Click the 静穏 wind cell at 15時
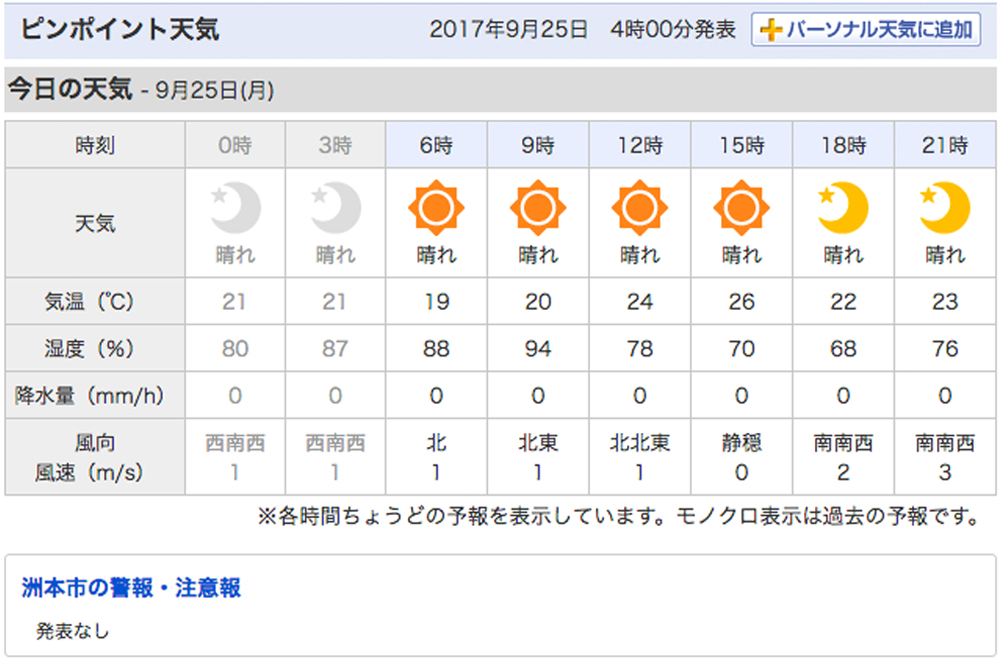 pyautogui.click(x=741, y=443)
